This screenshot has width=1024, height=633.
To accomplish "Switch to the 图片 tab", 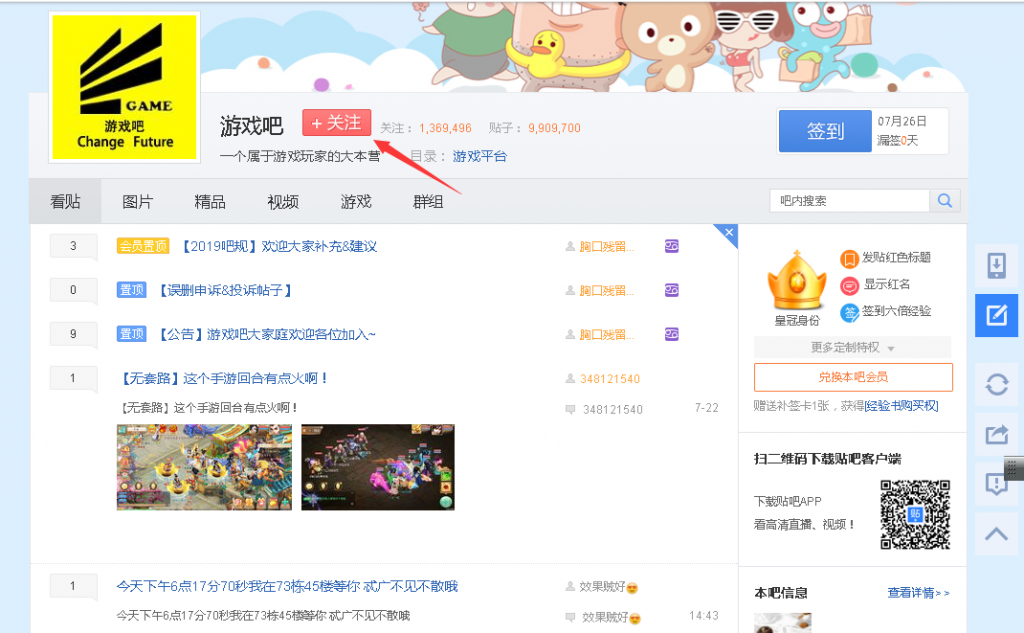I will point(137,202).
